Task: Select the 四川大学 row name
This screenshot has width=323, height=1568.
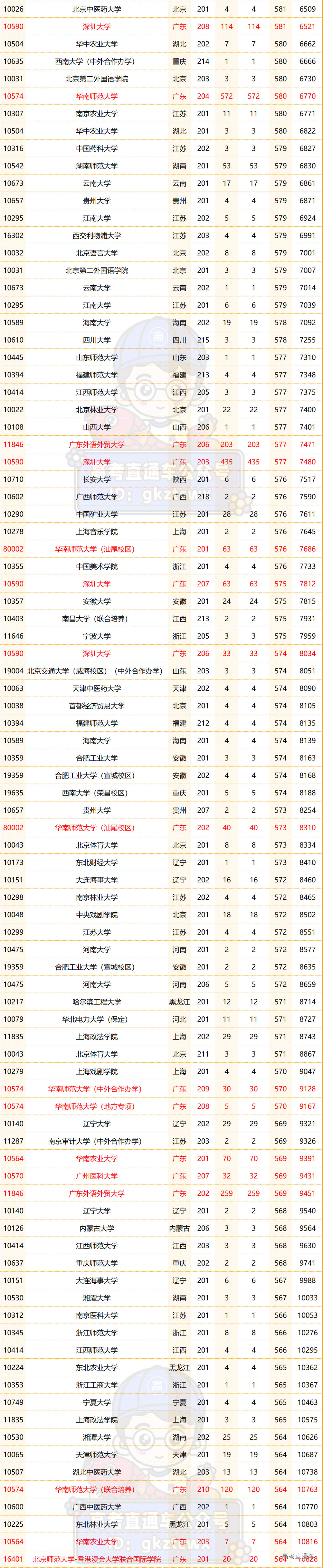Action: click(x=97, y=340)
